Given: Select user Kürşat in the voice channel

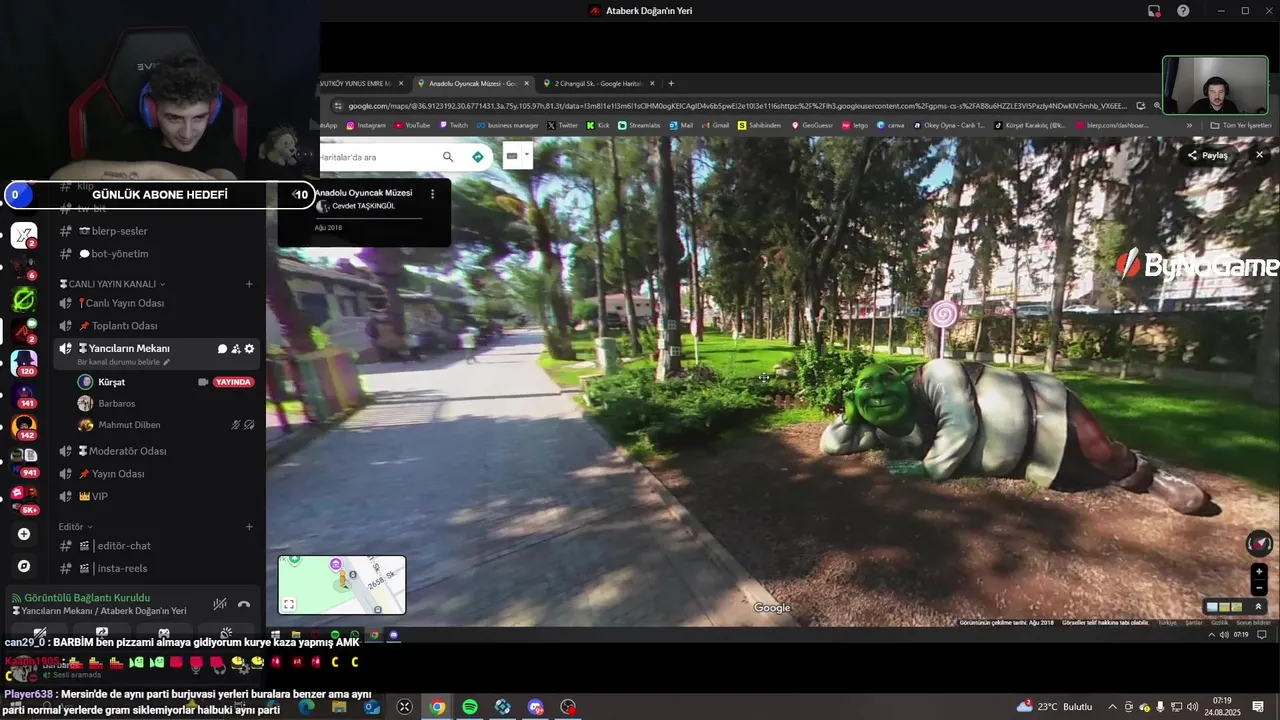Looking at the screenshot, I should pos(111,382).
